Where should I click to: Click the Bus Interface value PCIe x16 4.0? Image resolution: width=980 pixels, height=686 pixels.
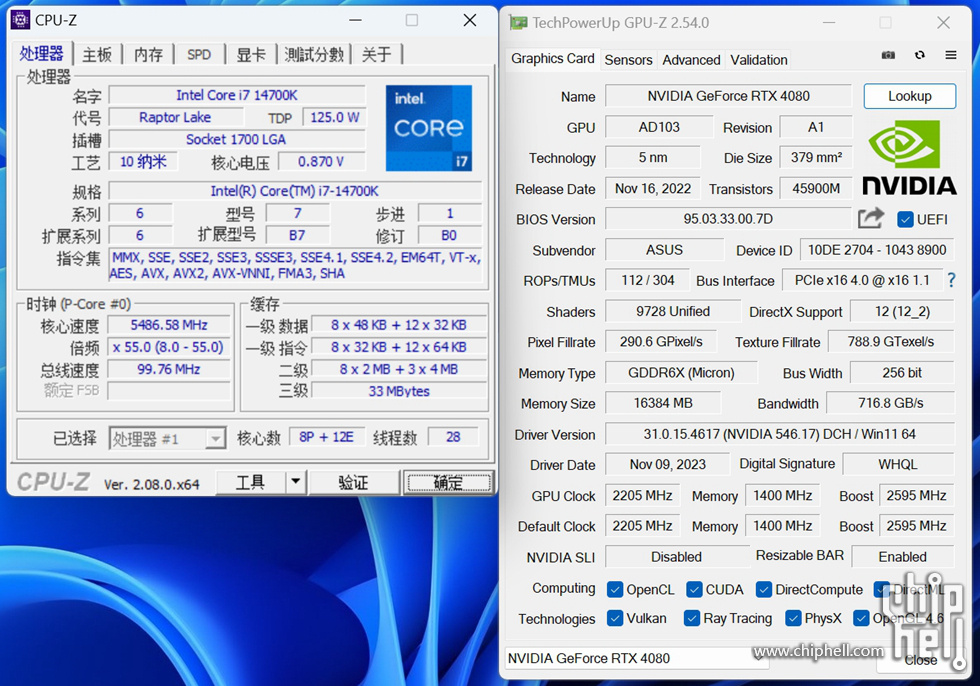pyautogui.click(x=862, y=281)
